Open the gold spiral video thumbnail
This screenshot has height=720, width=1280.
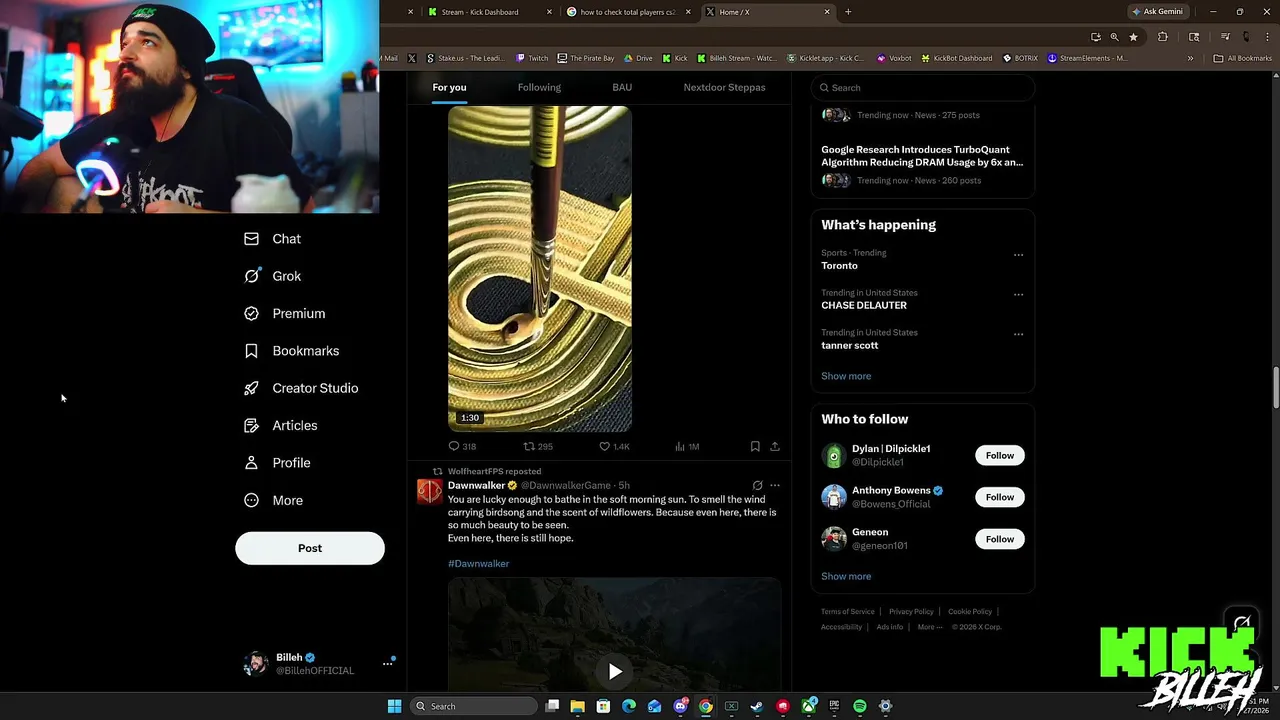(x=540, y=269)
